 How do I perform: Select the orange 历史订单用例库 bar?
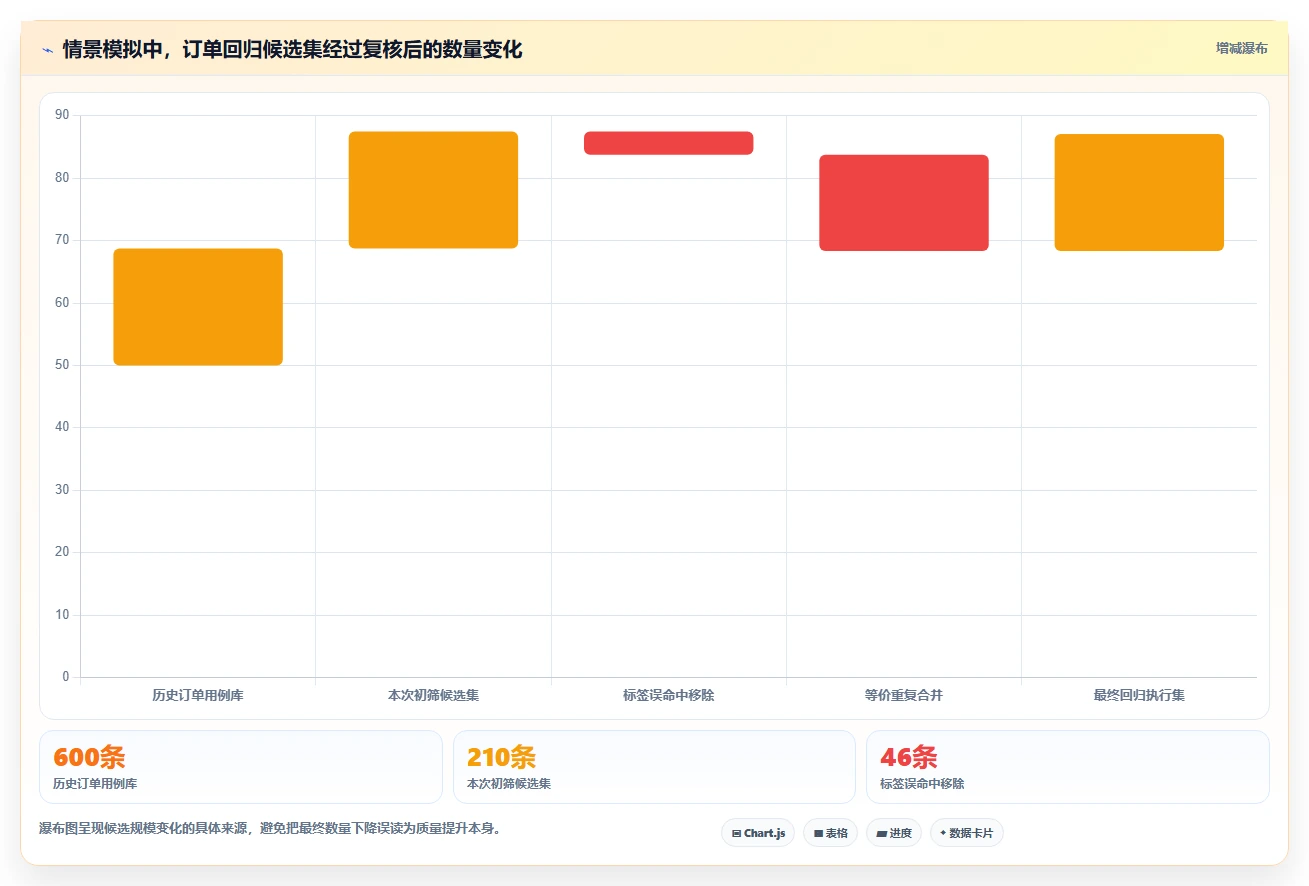pyautogui.click(x=198, y=307)
